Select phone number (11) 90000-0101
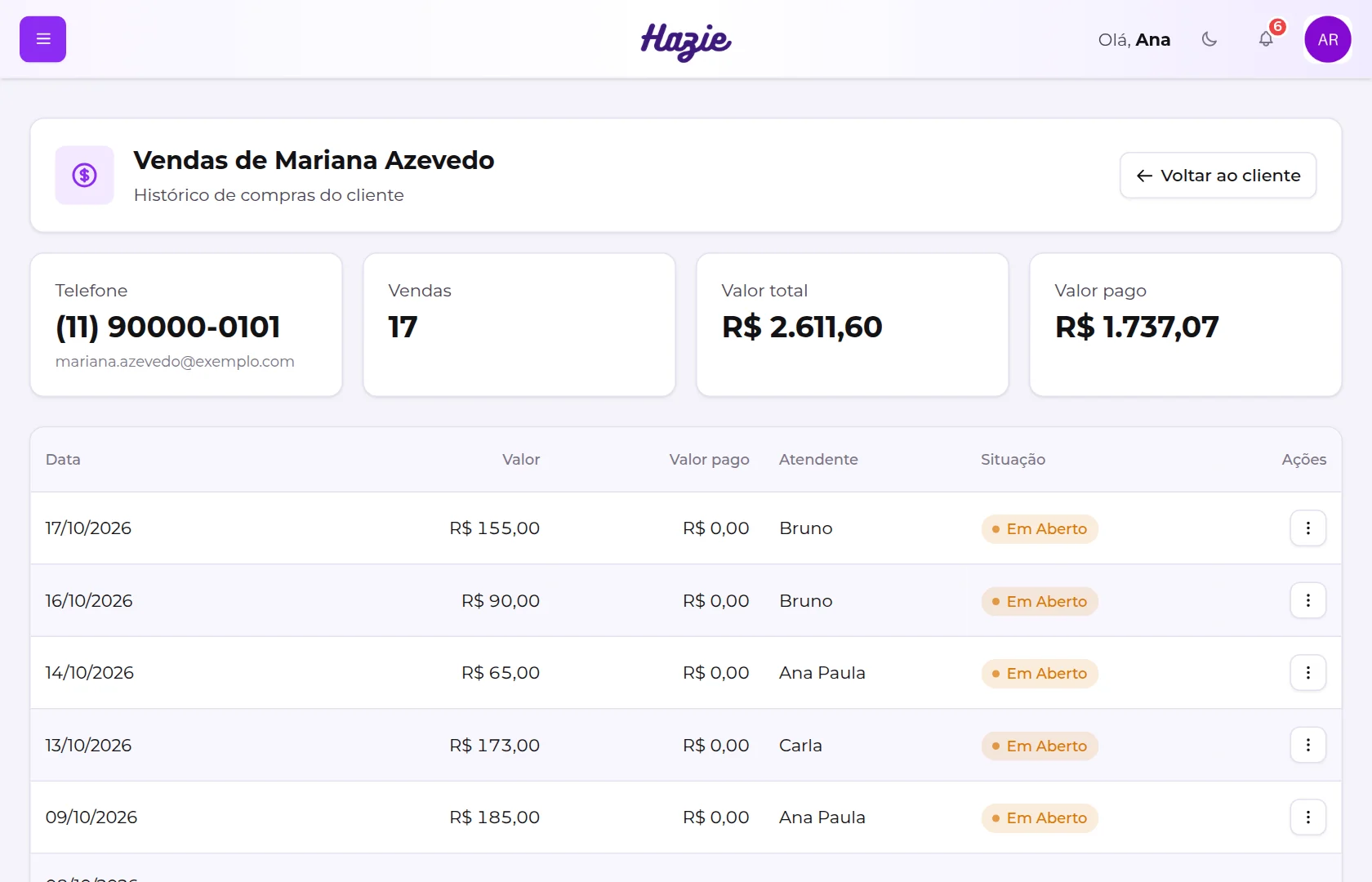Viewport: 1372px width, 882px height. click(x=168, y=327)
